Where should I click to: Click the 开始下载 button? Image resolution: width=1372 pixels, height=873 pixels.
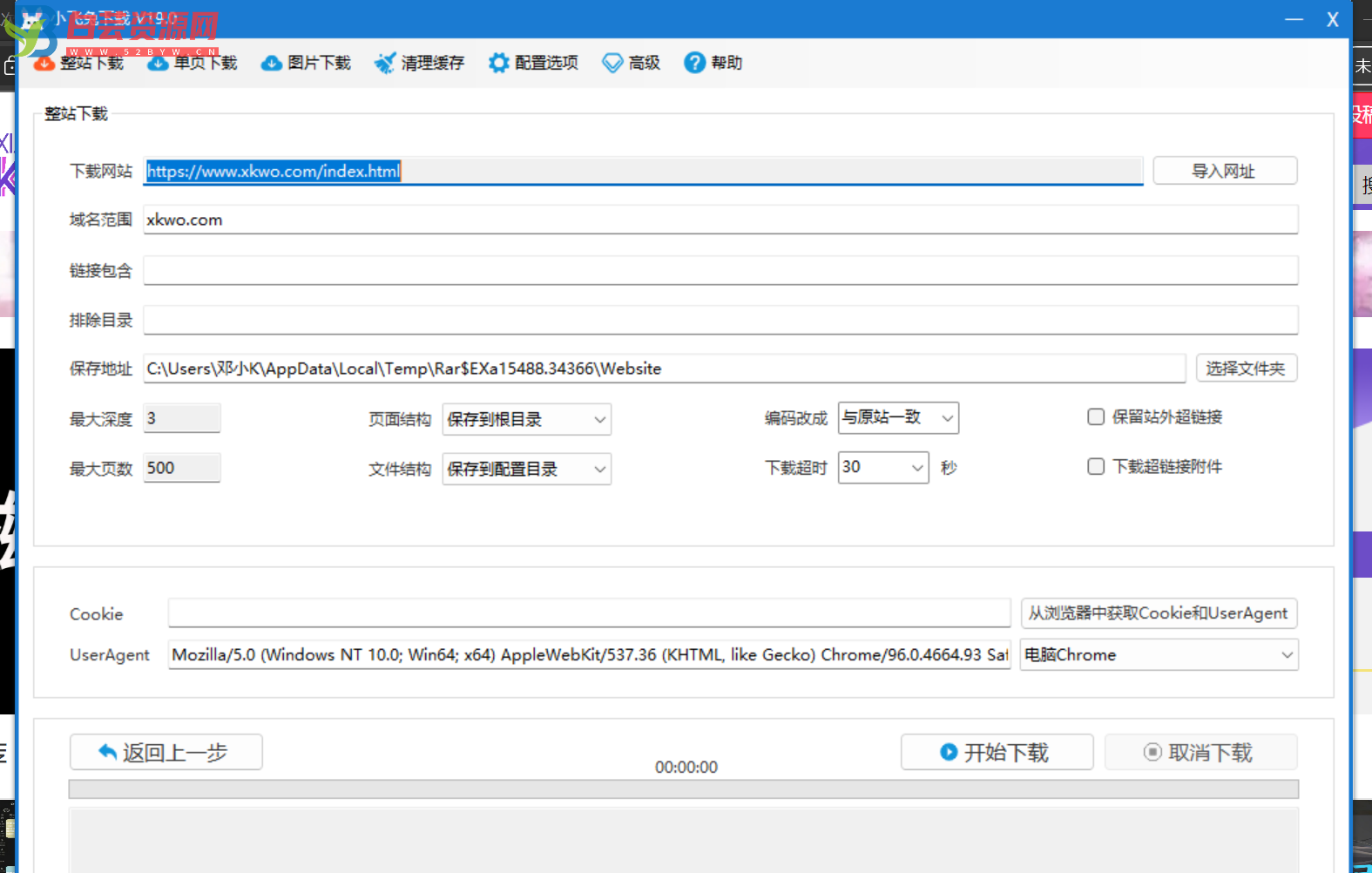pos(997,752)
